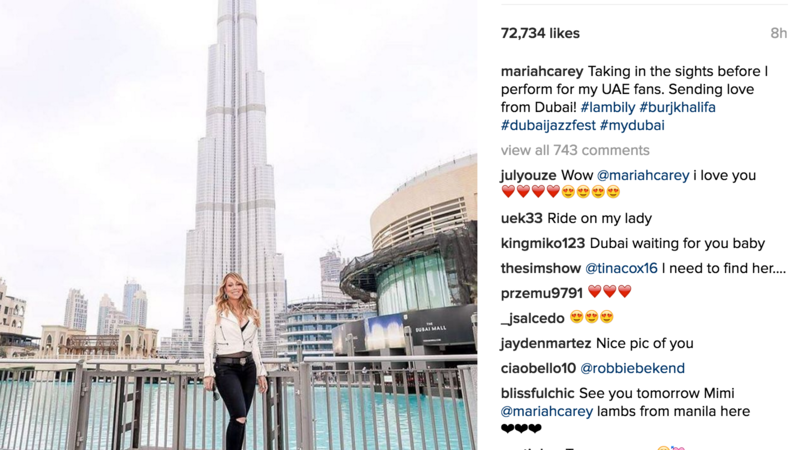Visit _jsalcedo profile

533,318
